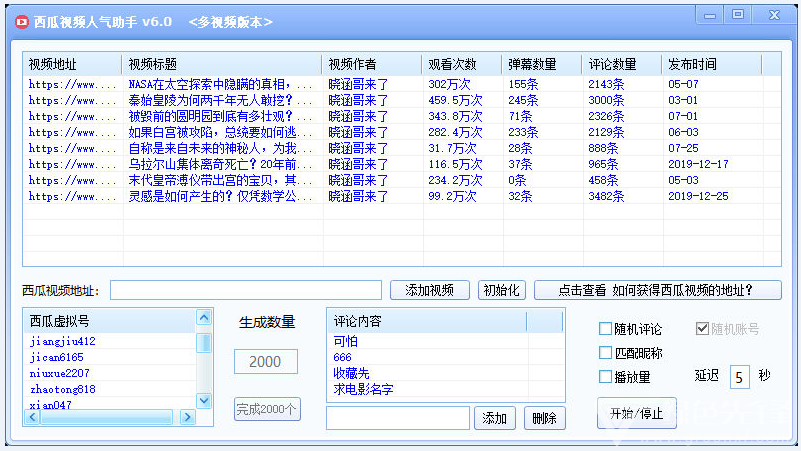Click the 2019-12-17 publish date cell
801x451 pixels.
[698, 164]
